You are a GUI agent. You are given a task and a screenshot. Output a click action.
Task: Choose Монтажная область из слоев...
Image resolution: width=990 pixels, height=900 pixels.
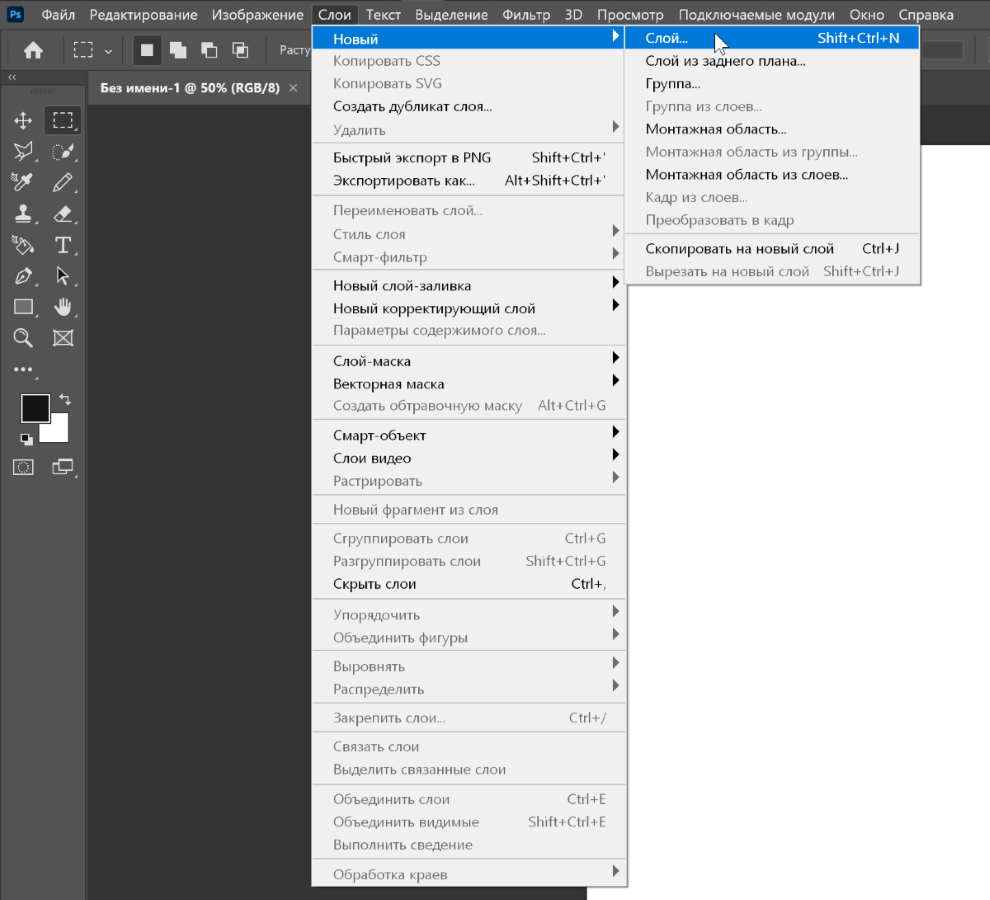click(772, 175)
